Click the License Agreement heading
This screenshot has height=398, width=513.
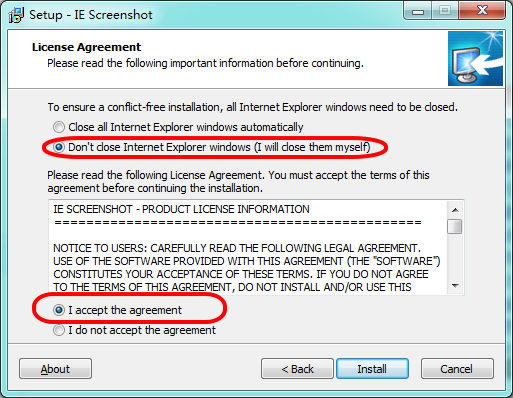point(86,47)
